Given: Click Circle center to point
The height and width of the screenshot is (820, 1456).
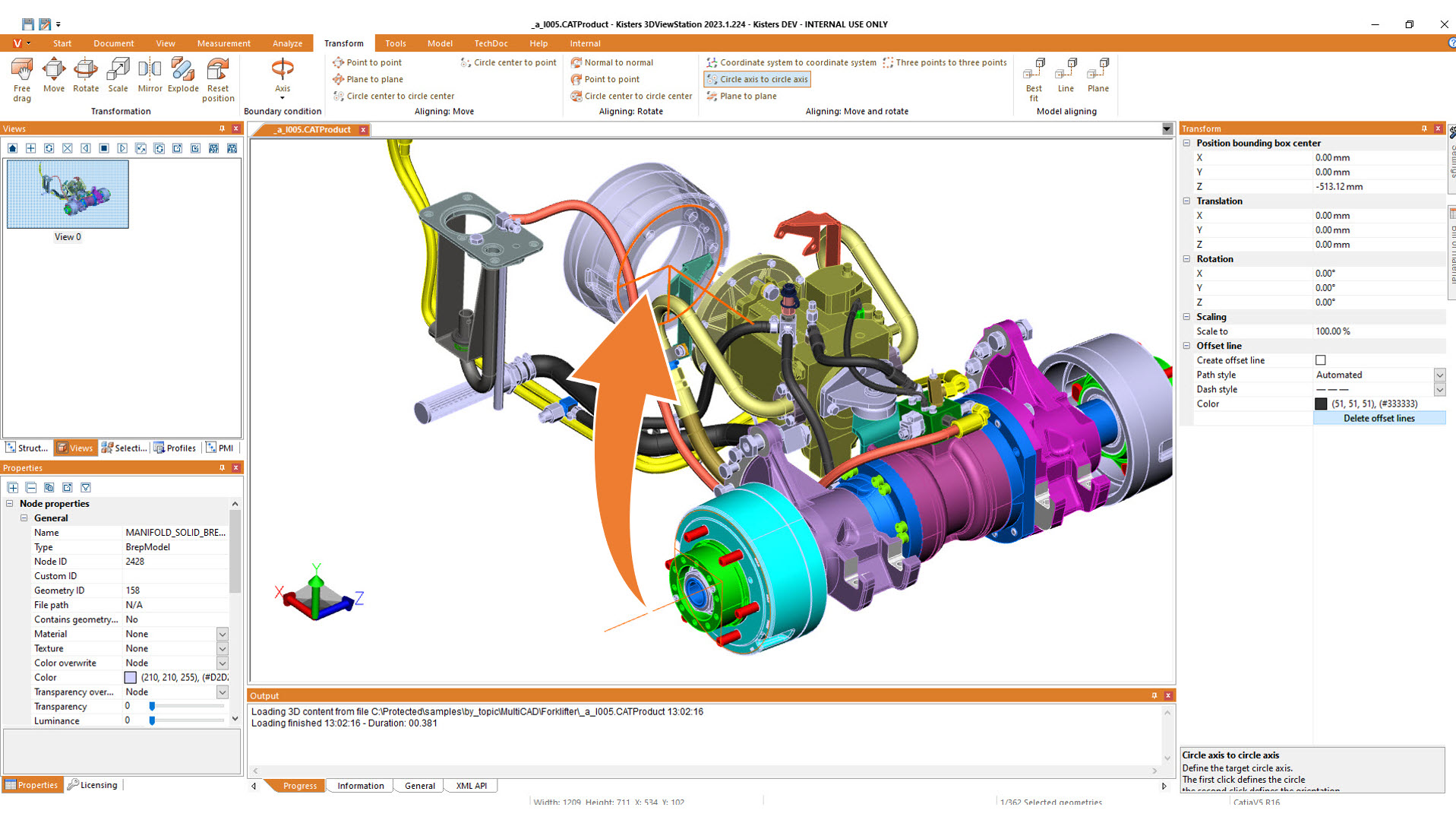Looking at the screenshot, I should tap(508, 62).
